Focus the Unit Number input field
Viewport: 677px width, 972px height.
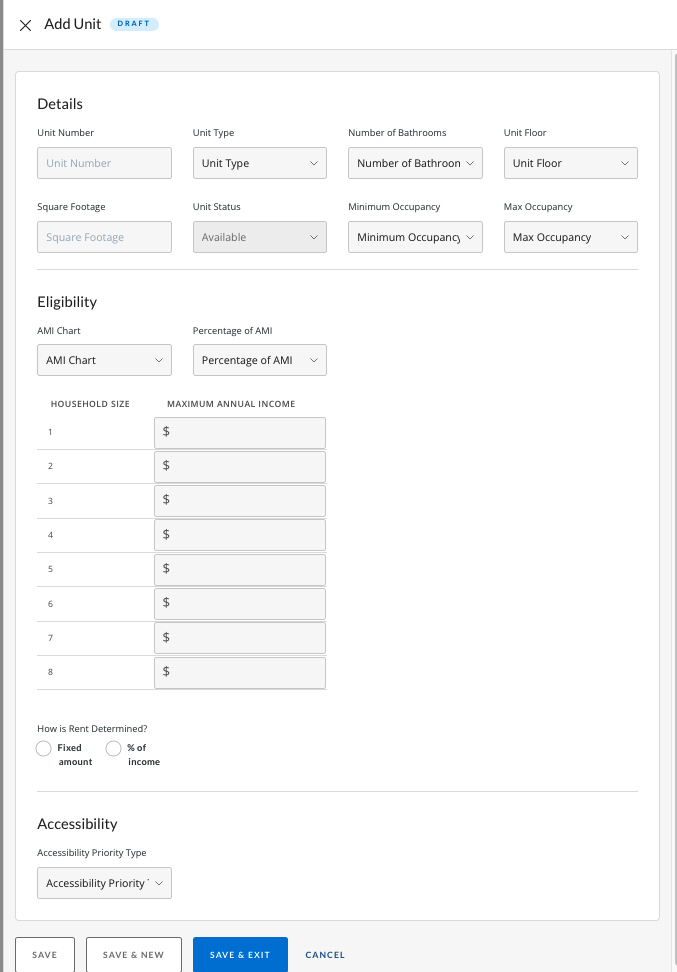[104, 163]
